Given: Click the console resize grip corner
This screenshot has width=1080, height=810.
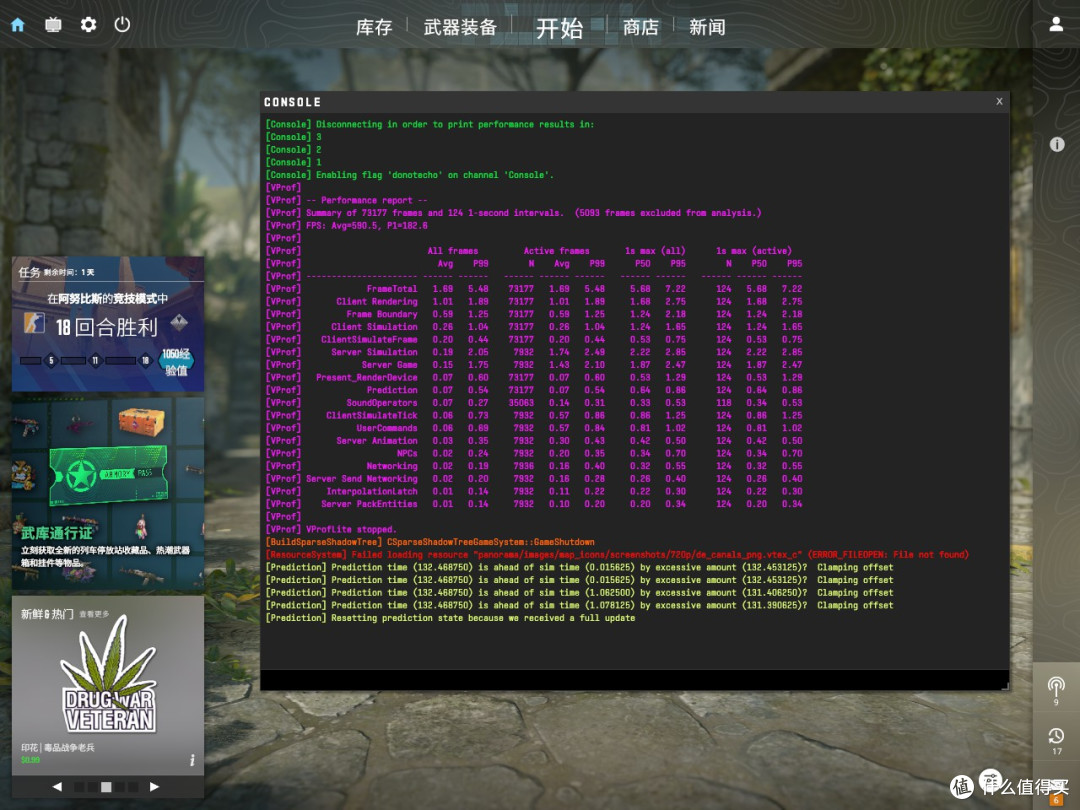Looking at the screenshot, I should [1005, 685].
